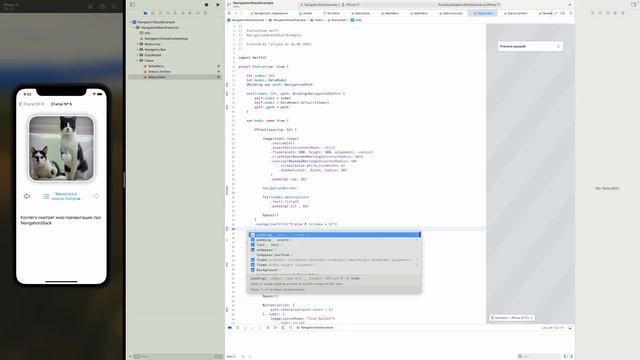Show quick help inspector icon

[x=607, y=13]
